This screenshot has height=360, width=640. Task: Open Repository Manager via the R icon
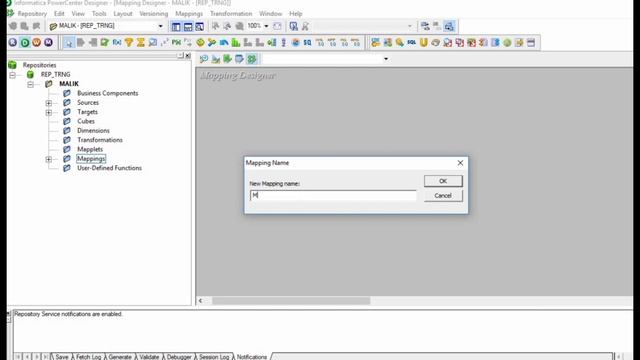[13, 42]
